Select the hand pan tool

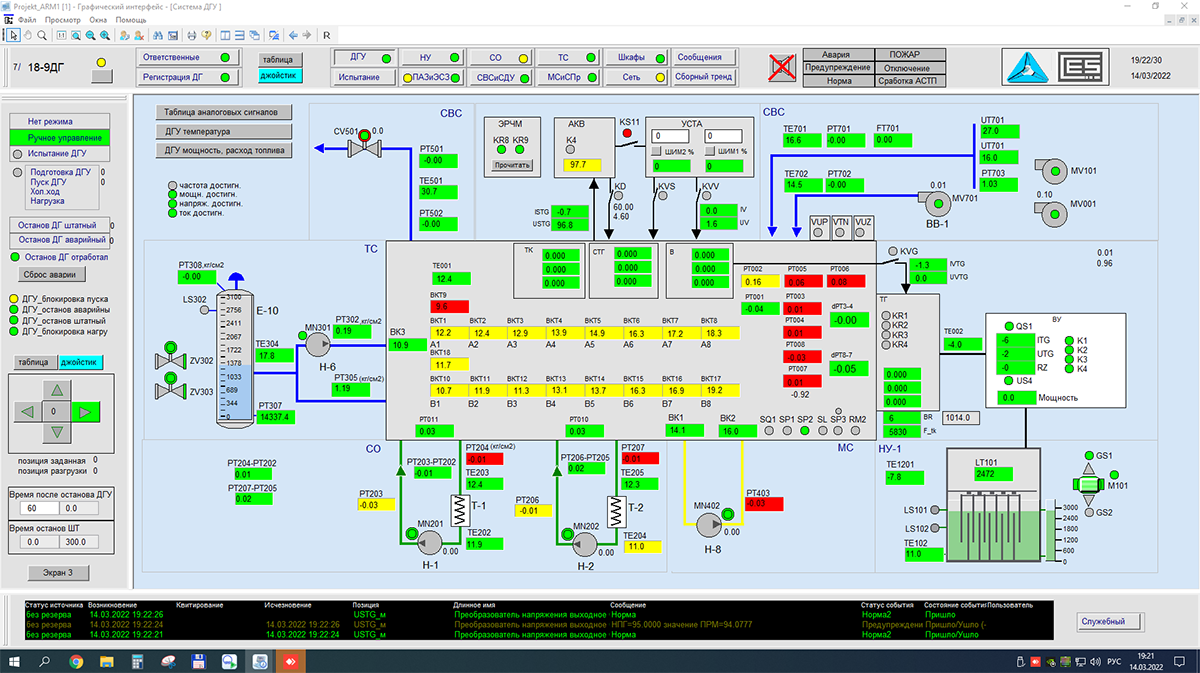click(x=28, y=36)
